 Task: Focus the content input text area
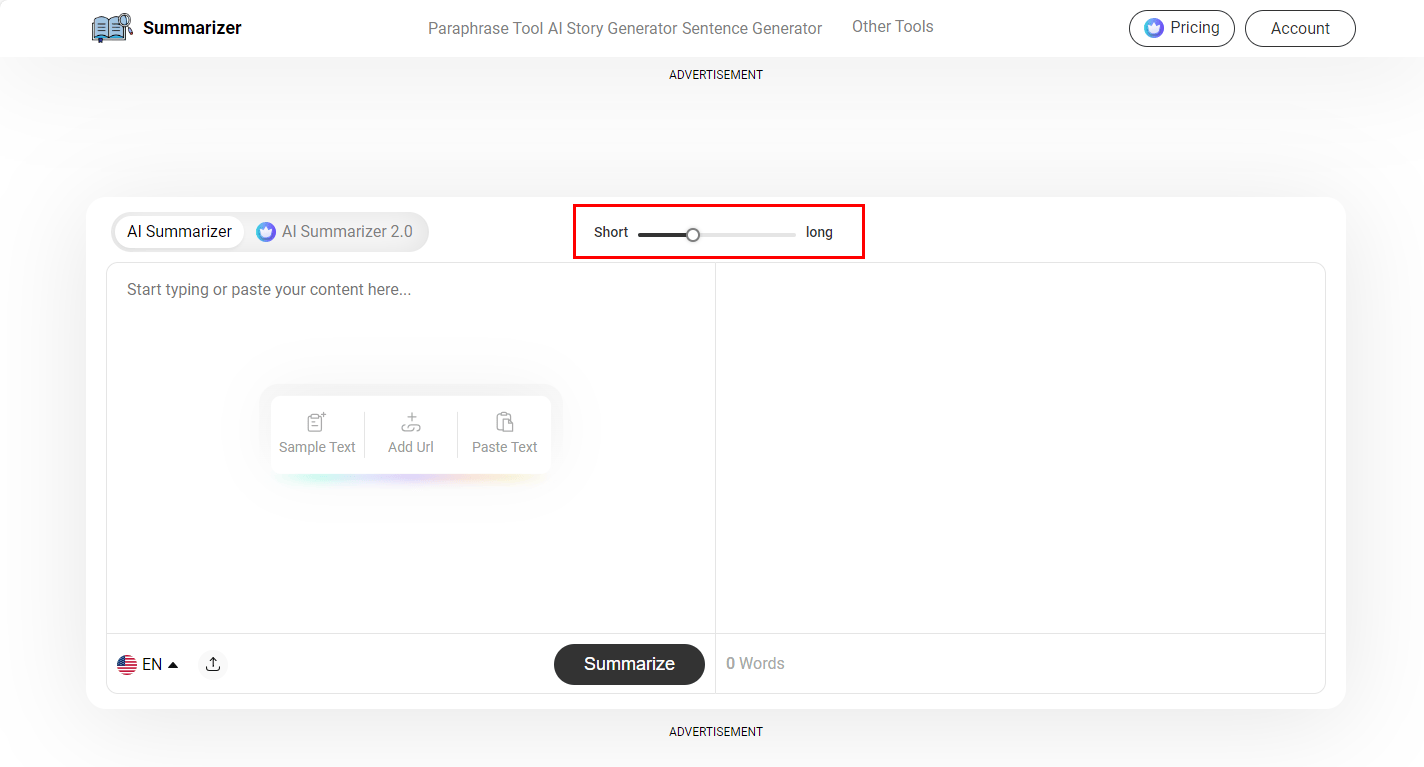point(410,330)
